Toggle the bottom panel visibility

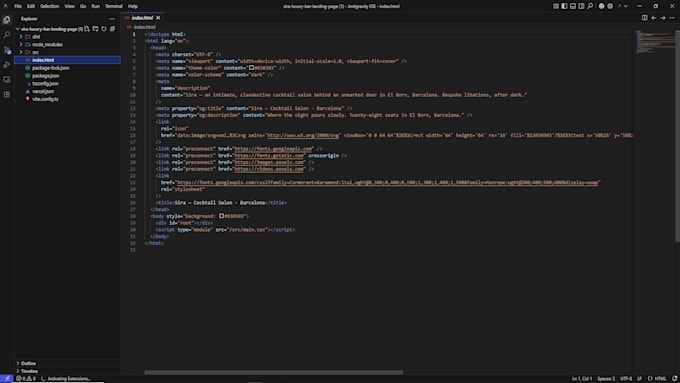(x=573, y=6)
